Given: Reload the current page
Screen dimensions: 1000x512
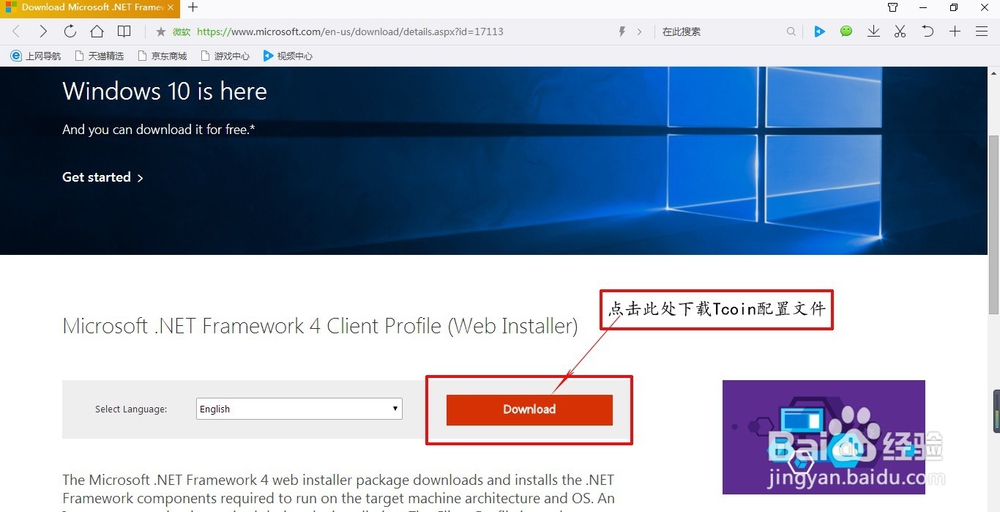Looking at the screenshot, I should click(x=70, y=31).
